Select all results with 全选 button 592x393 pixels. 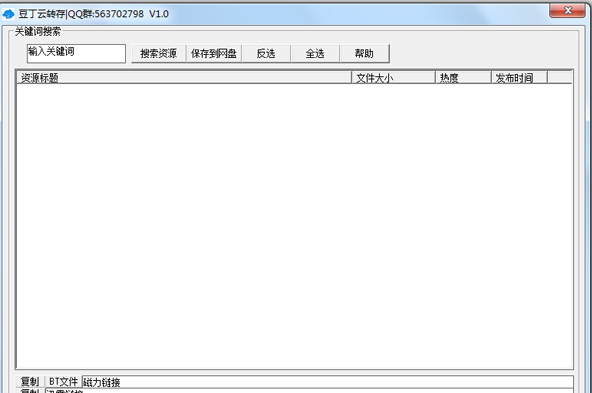tap(315, 54)
